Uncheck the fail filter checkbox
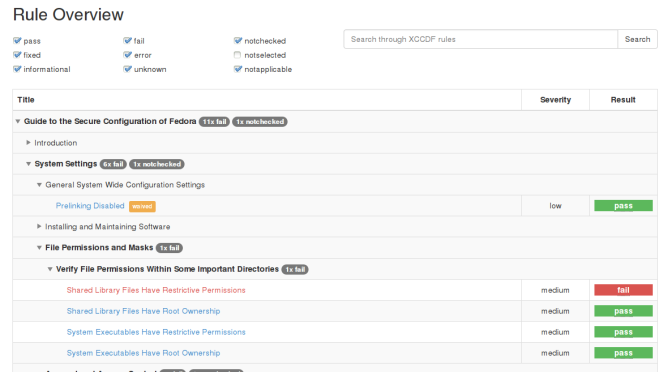This screenshot has width=672, height=372. tap(127, 41)
